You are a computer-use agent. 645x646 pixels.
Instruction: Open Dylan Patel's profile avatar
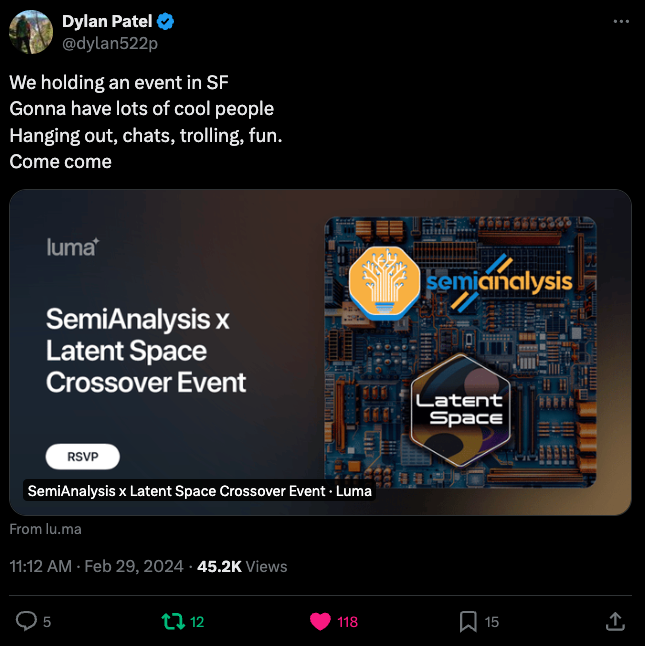tap(30, 31)
